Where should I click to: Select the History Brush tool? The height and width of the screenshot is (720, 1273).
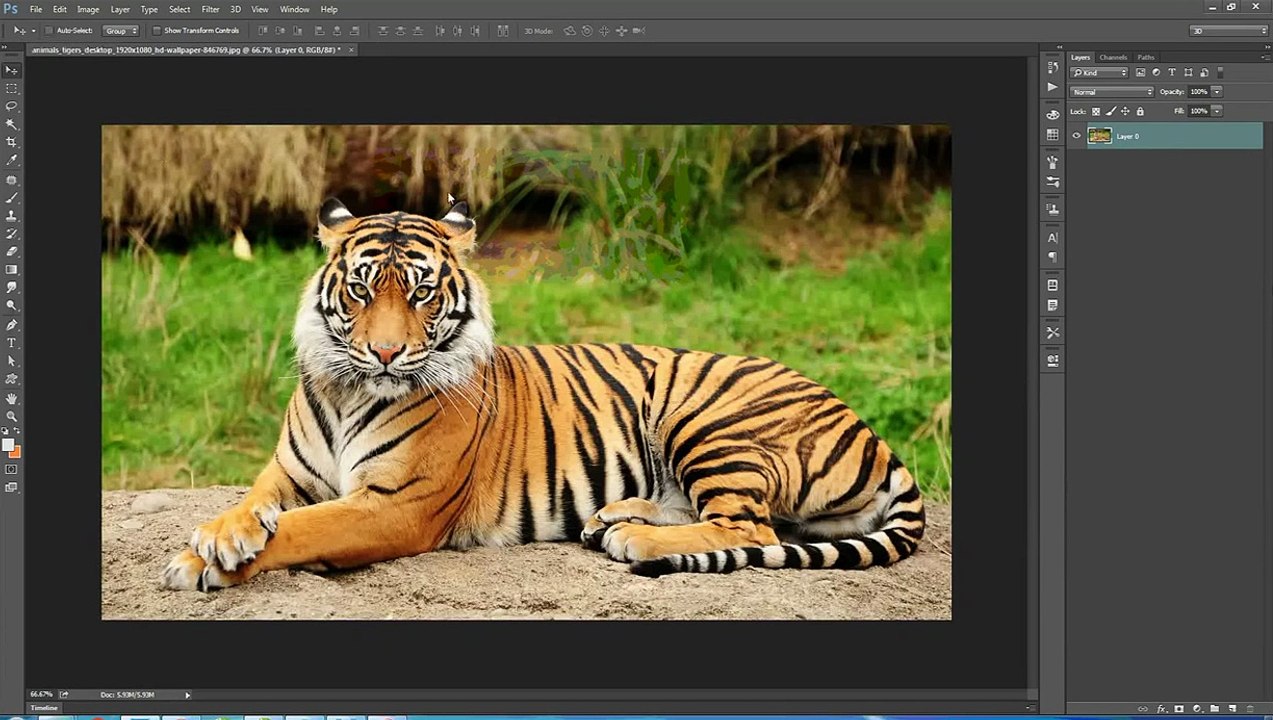[x=11, y=234]
